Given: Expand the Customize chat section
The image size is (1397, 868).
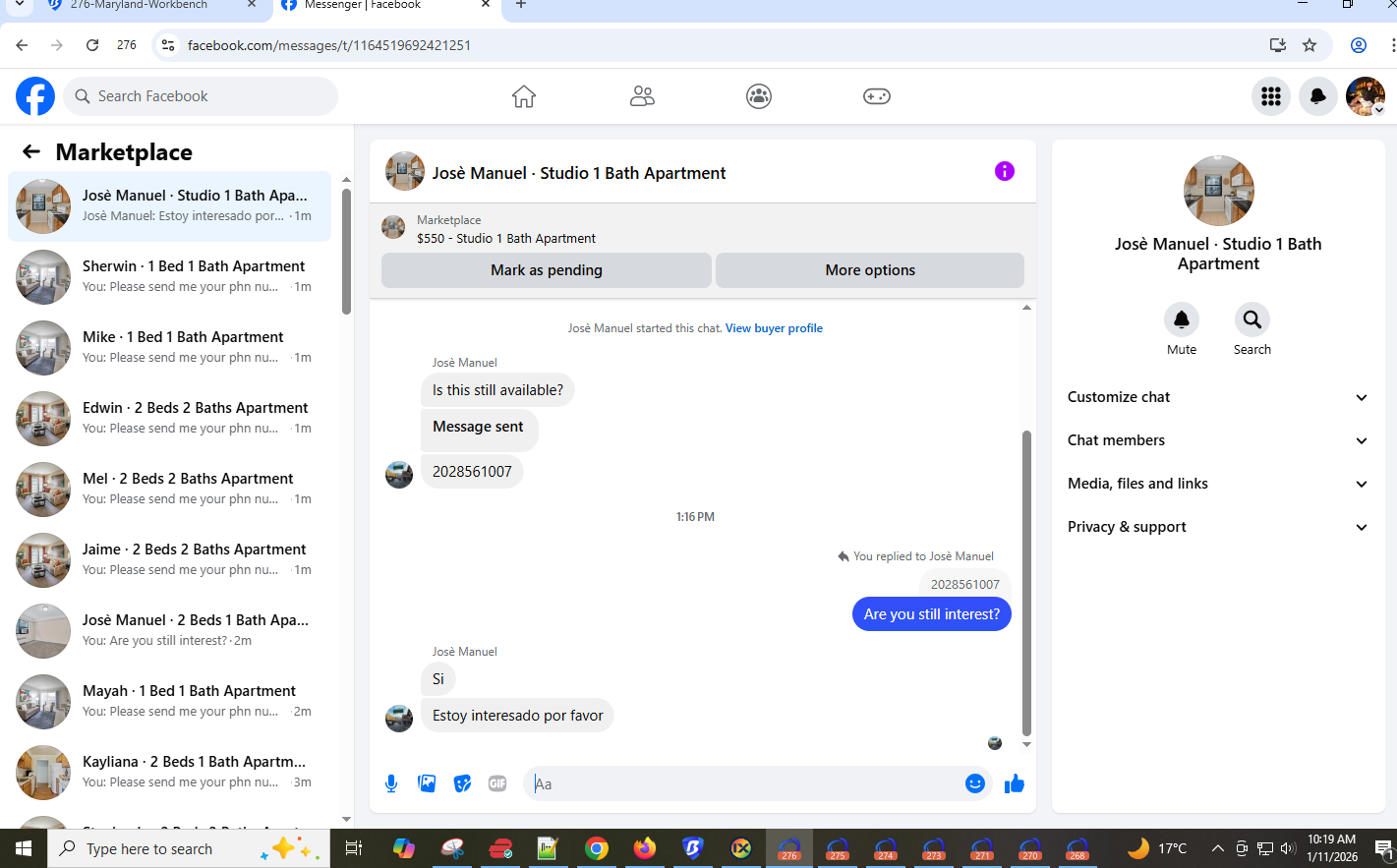Looking at the screenshot, I should click(1218, 397).
